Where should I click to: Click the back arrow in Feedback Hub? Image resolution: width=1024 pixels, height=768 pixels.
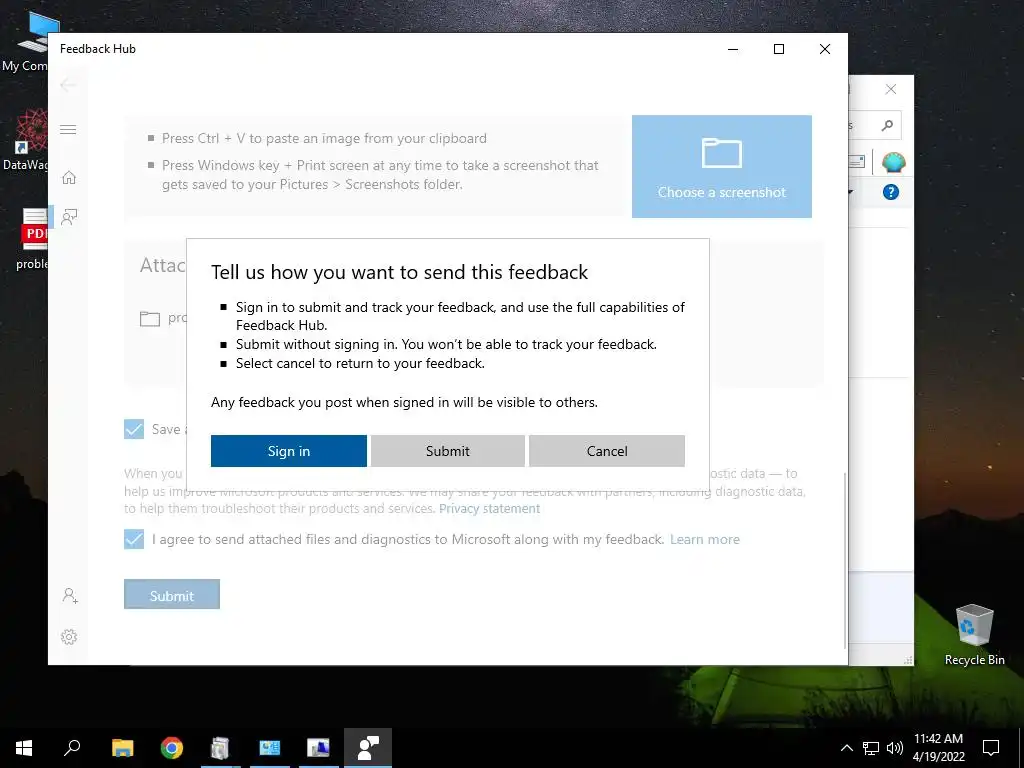click(67, 85)
